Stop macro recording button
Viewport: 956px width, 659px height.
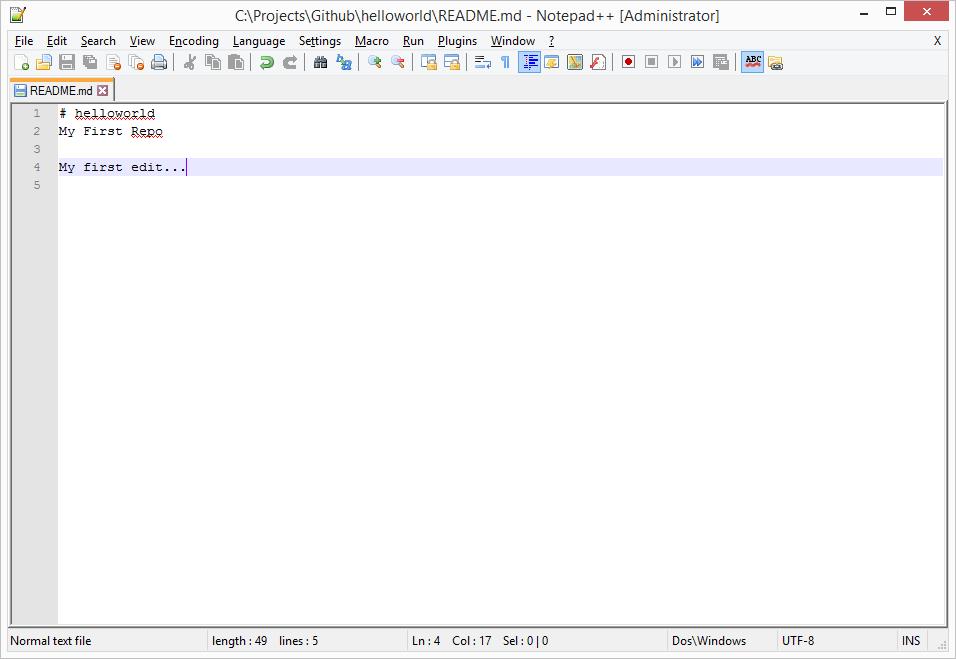[x=651, y=62]
